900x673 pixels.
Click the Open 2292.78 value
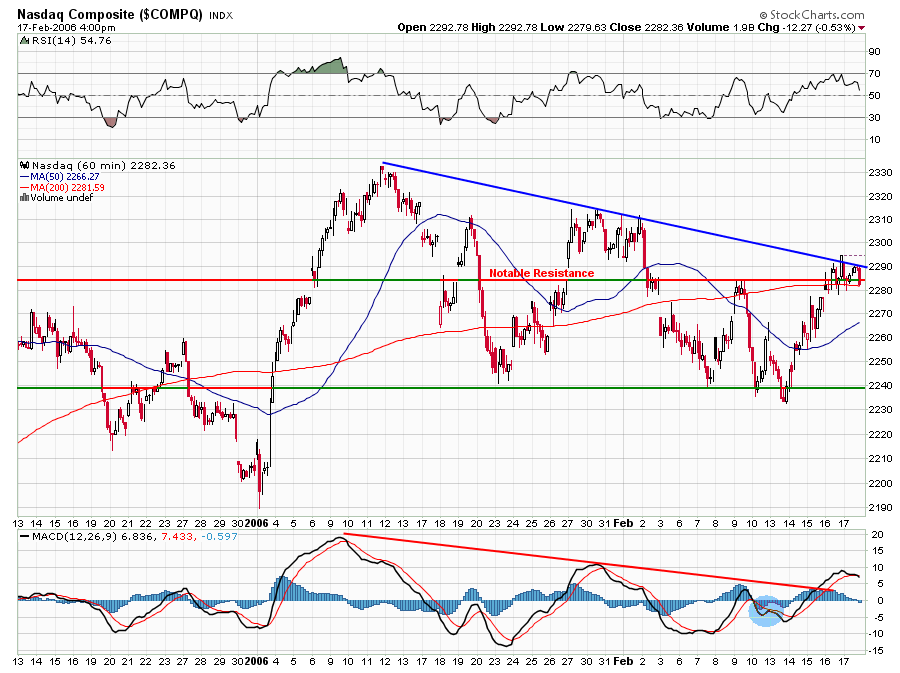433,28
